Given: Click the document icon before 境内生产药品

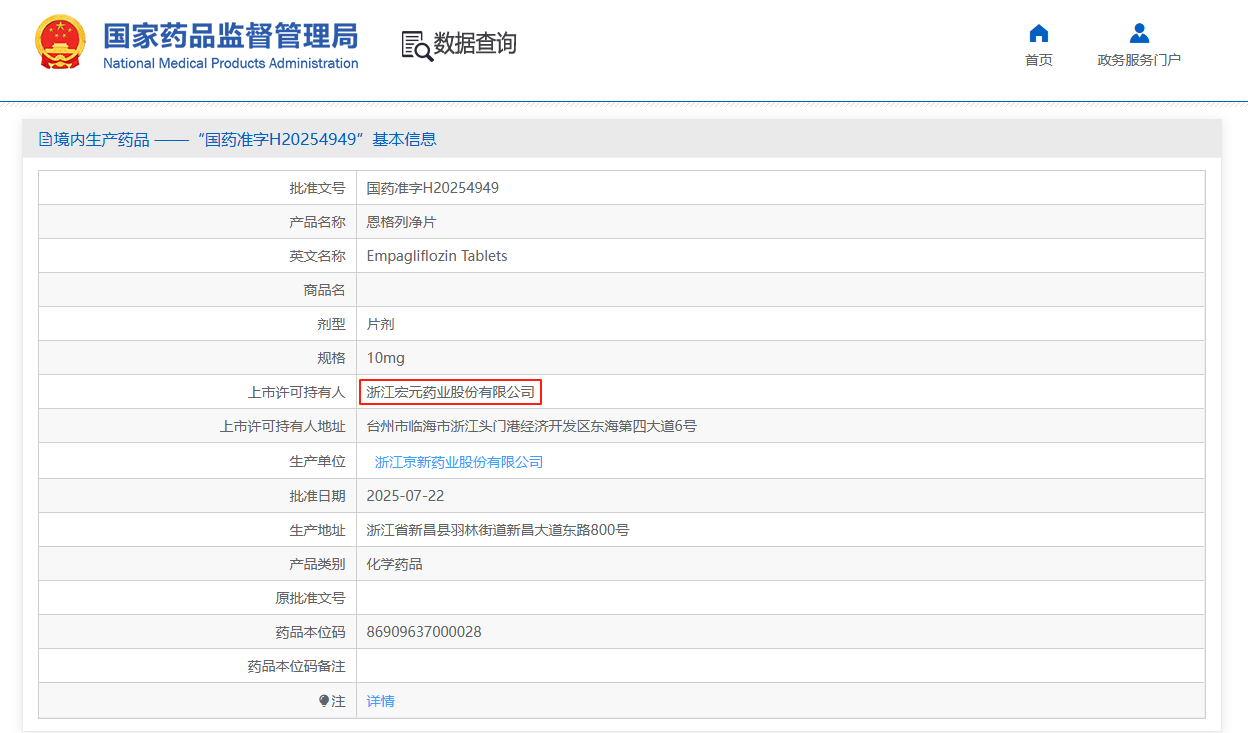Looking at the screenshot, I should [45, 139].
